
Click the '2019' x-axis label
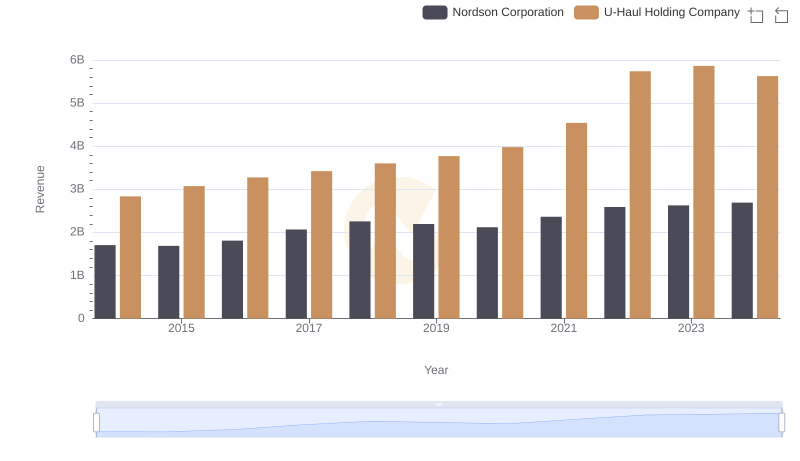[436, 328]
